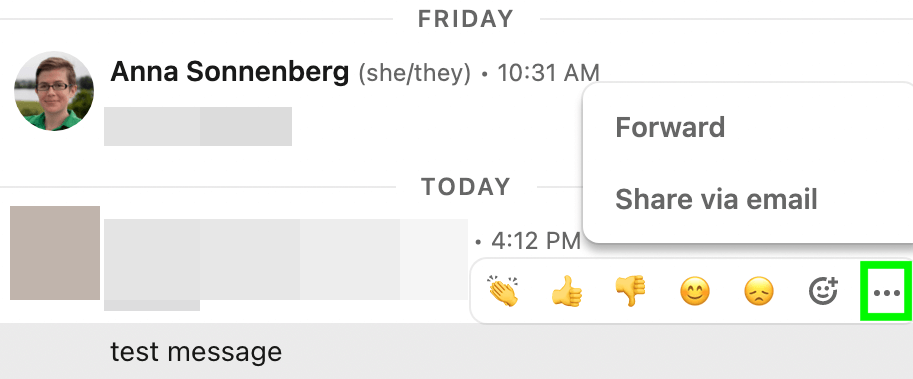React with the clapping hands emoji
The height and width of the screenshot is (379, 913).
[504, 291]
